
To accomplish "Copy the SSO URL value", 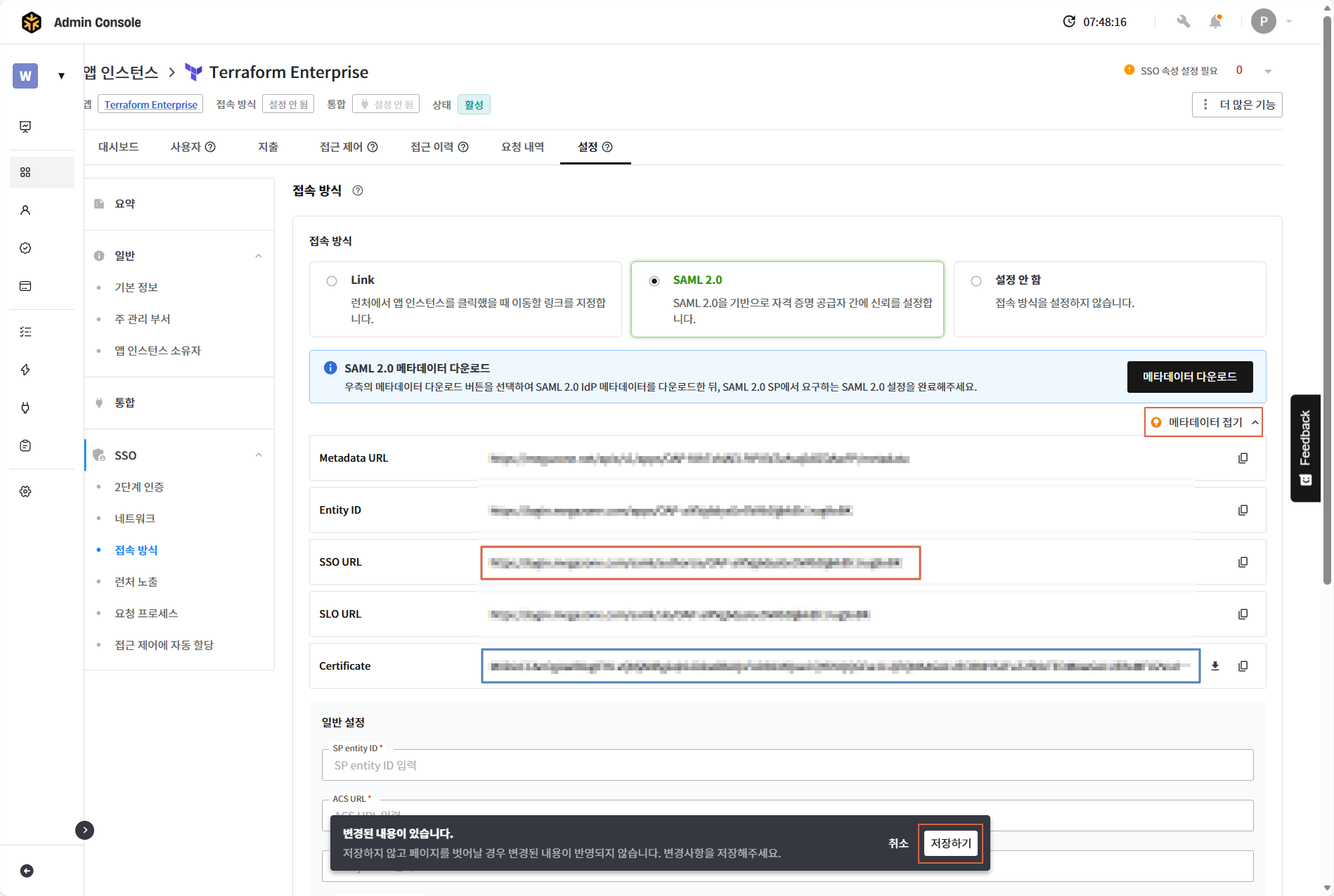I will [x=1243, y=562].
